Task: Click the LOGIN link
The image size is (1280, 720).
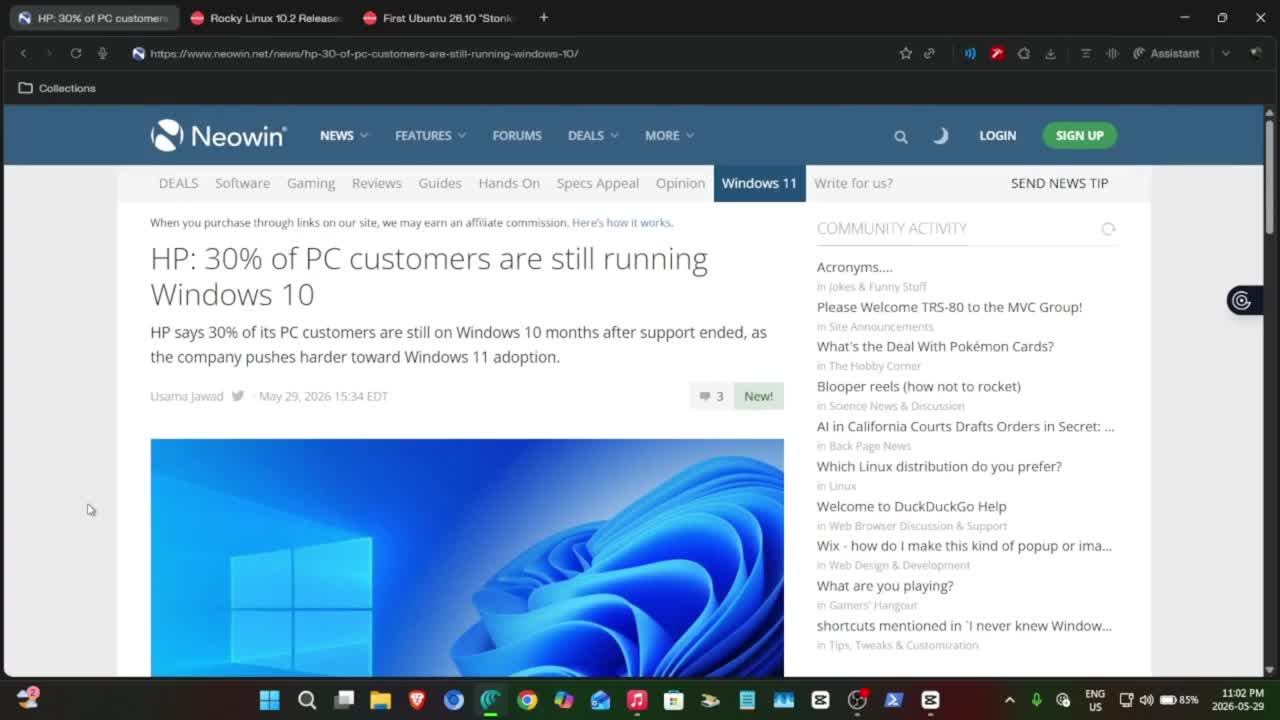Action: [x=997, y=135]
